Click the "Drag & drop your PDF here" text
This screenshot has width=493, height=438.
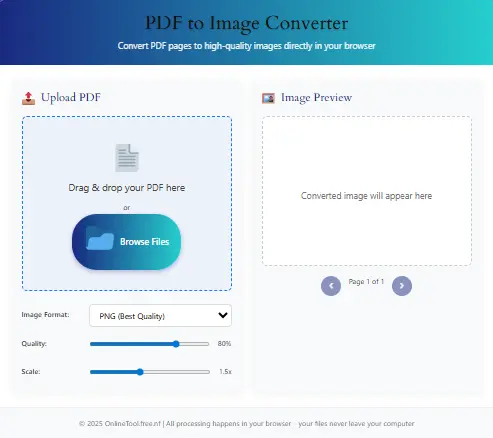[127, 188]
